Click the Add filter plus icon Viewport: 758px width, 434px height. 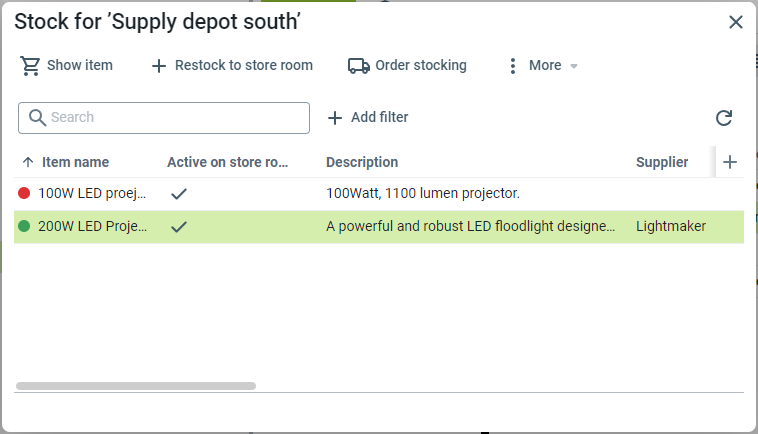[x=335, y=118]
